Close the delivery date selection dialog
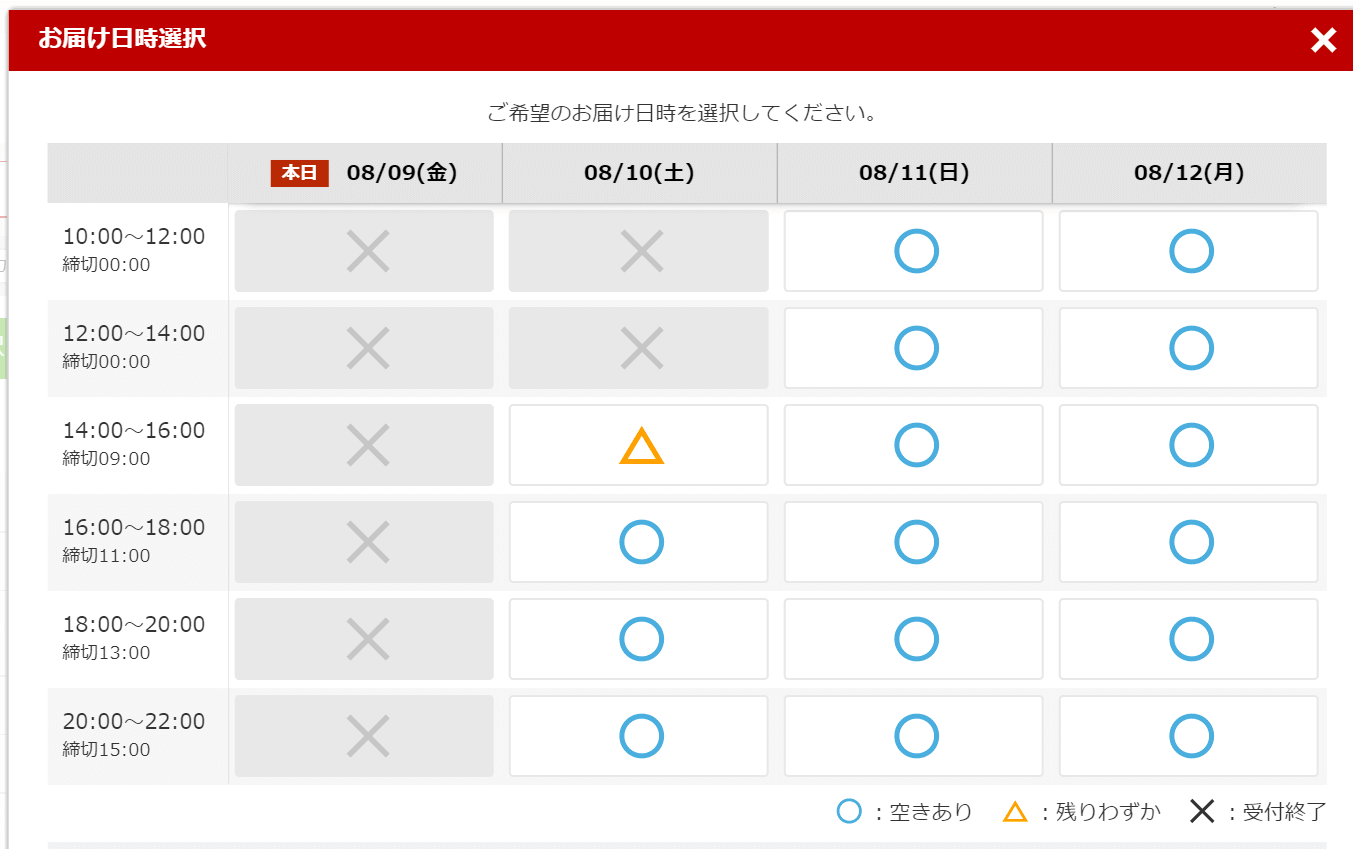The image size is (1353, 849). tap(1323, 40)
